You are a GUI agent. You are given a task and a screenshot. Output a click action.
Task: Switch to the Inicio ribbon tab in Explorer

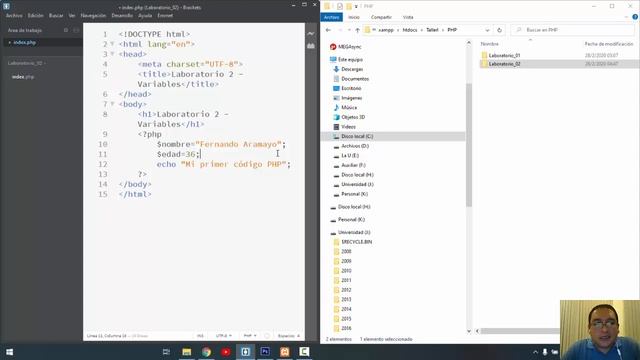coord(354,17)
